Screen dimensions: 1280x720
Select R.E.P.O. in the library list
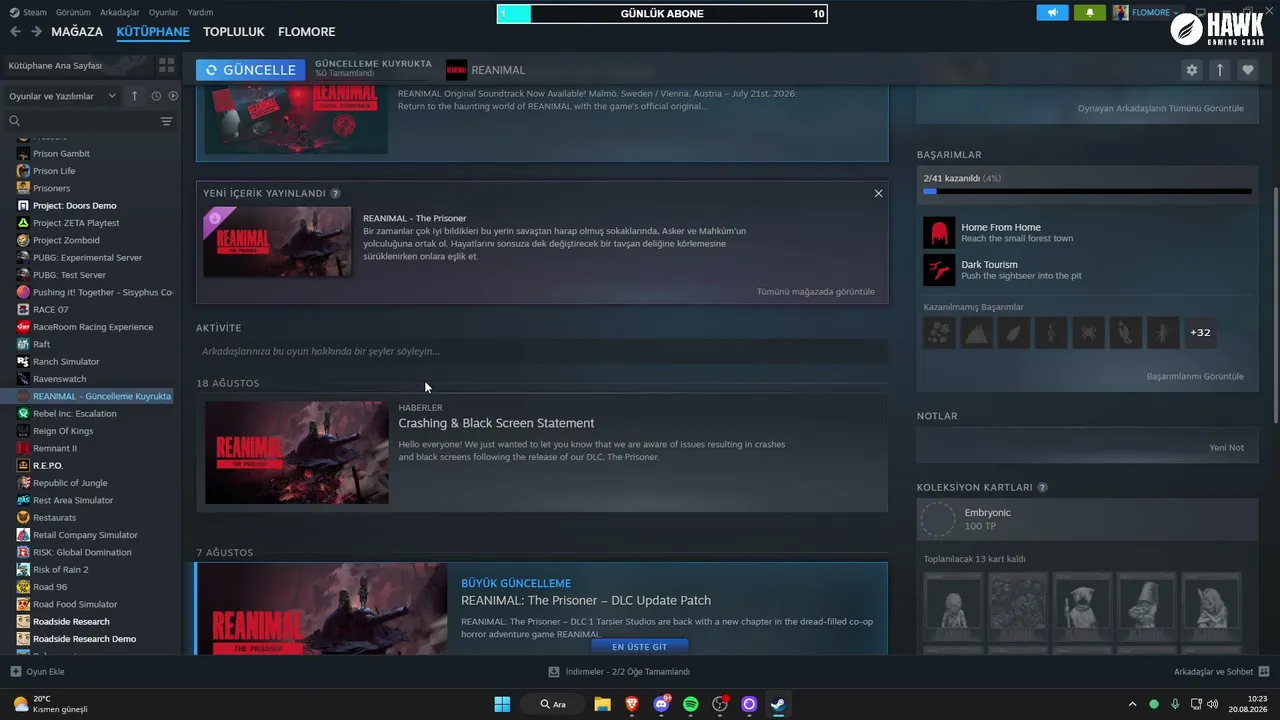48,465
